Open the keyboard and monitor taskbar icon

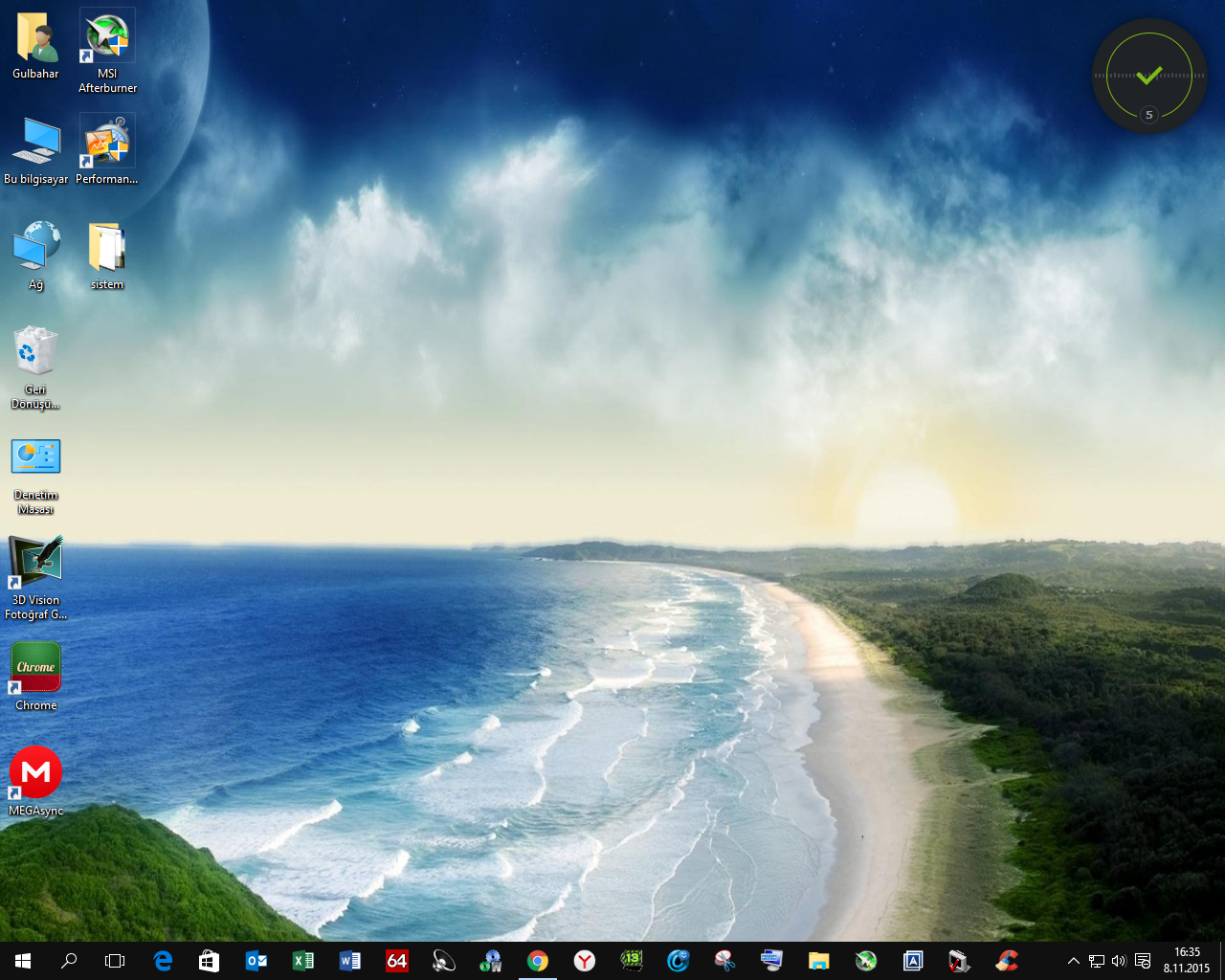tap(772, 961)
